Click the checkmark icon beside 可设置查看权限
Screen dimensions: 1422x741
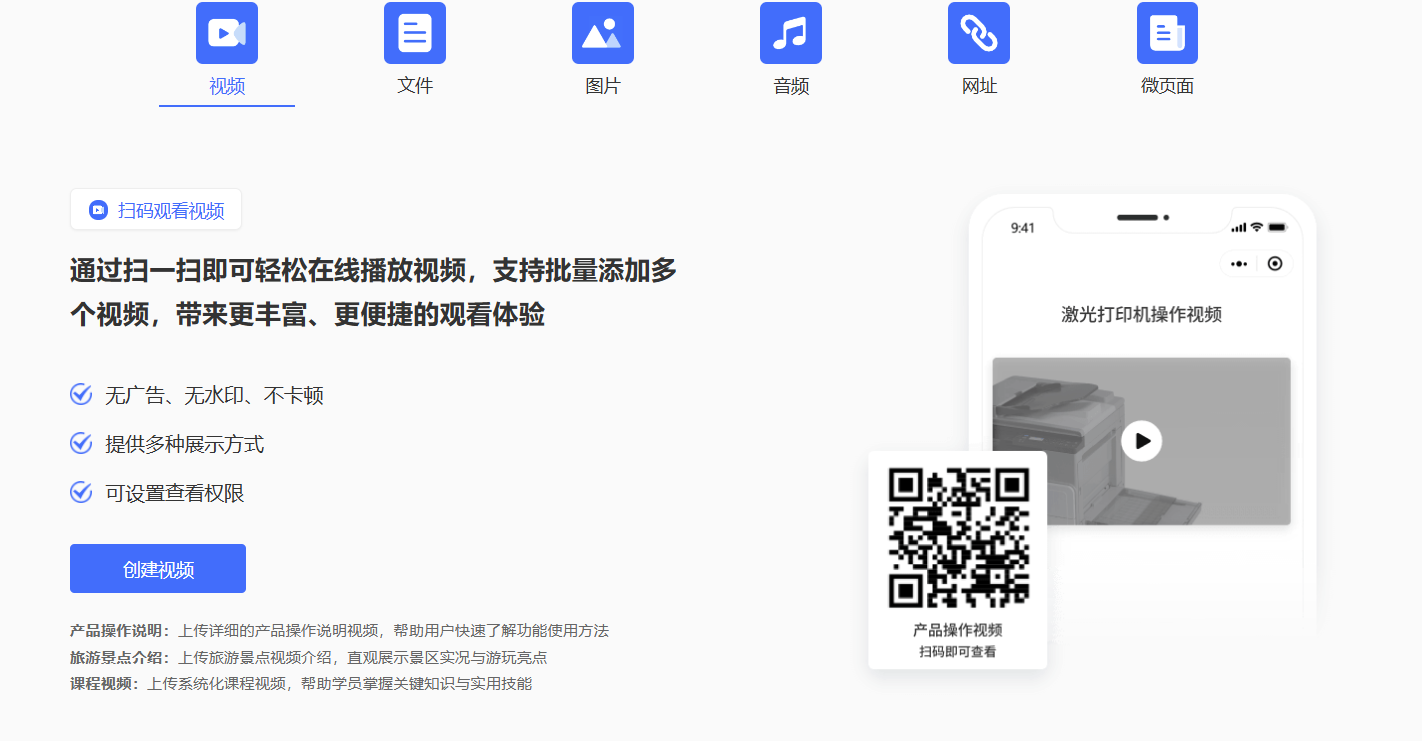pyautogui.click(x=81, y=493)
